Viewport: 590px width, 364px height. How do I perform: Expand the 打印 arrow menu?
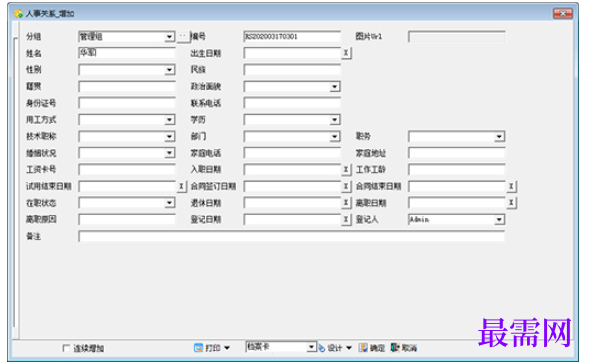click(227, 348)
